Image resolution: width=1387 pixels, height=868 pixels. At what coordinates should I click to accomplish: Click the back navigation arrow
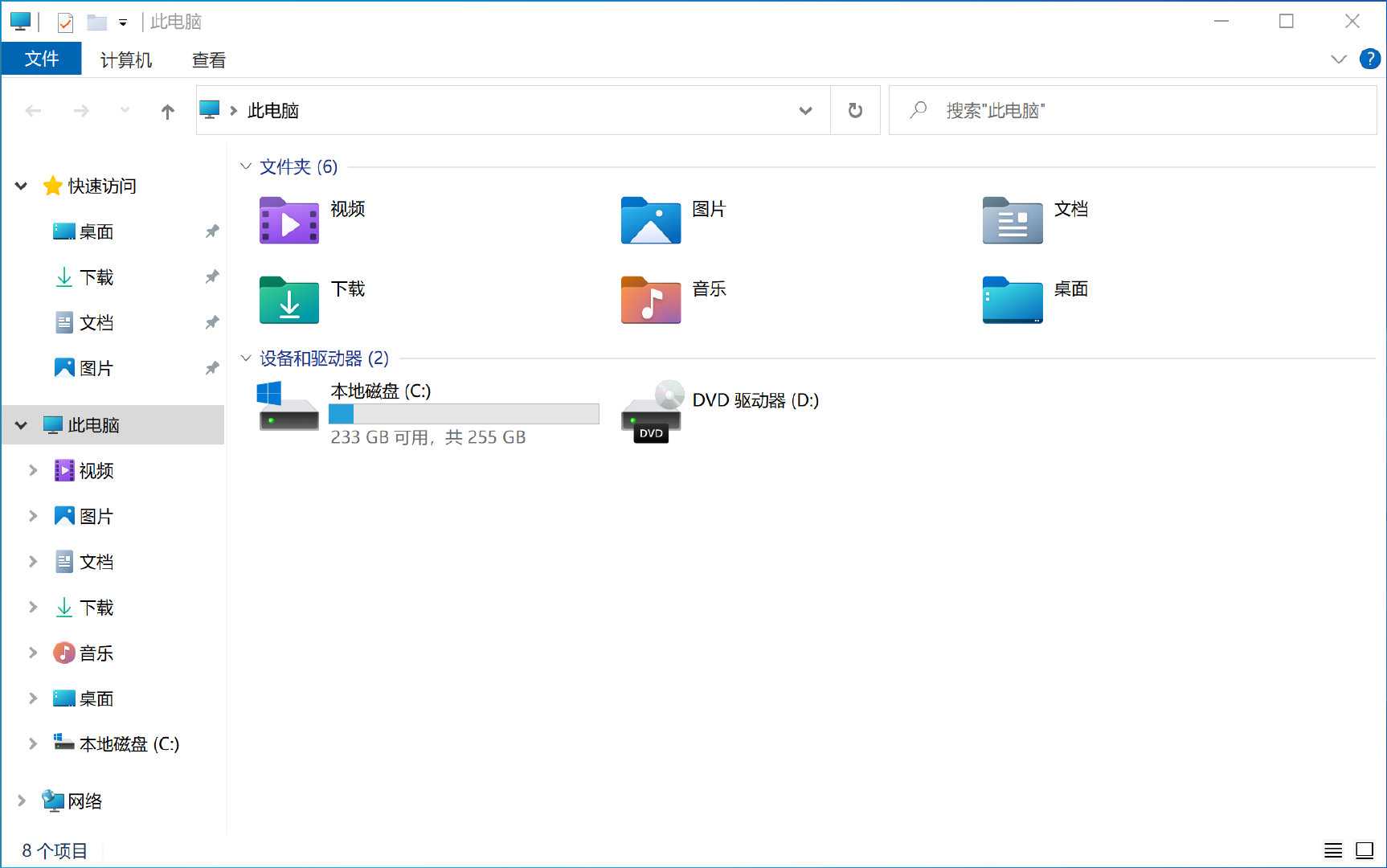coord(33,110)
